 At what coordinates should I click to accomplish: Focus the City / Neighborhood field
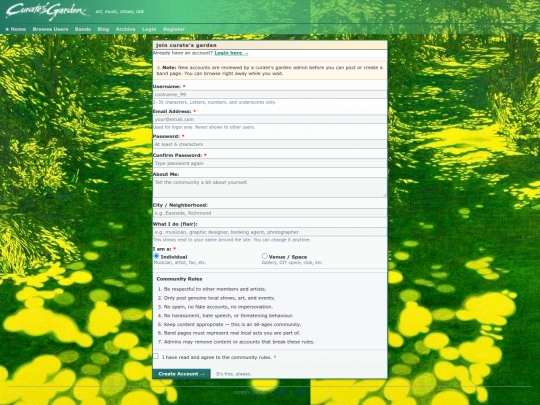[x=270, y=213]
